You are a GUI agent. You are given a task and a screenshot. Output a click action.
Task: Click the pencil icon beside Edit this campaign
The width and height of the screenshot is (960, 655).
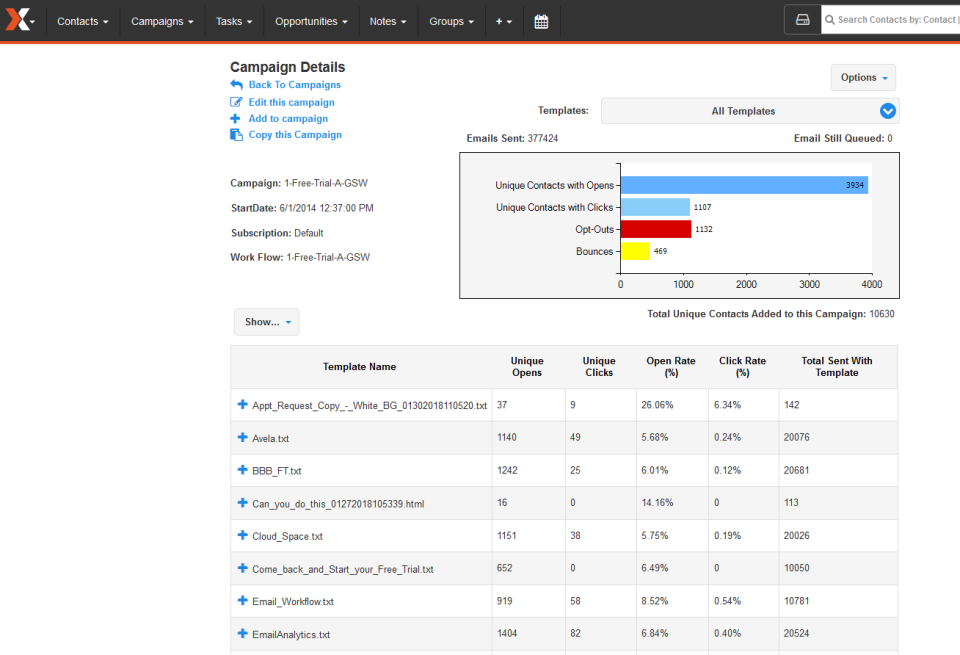pos(239,102)
